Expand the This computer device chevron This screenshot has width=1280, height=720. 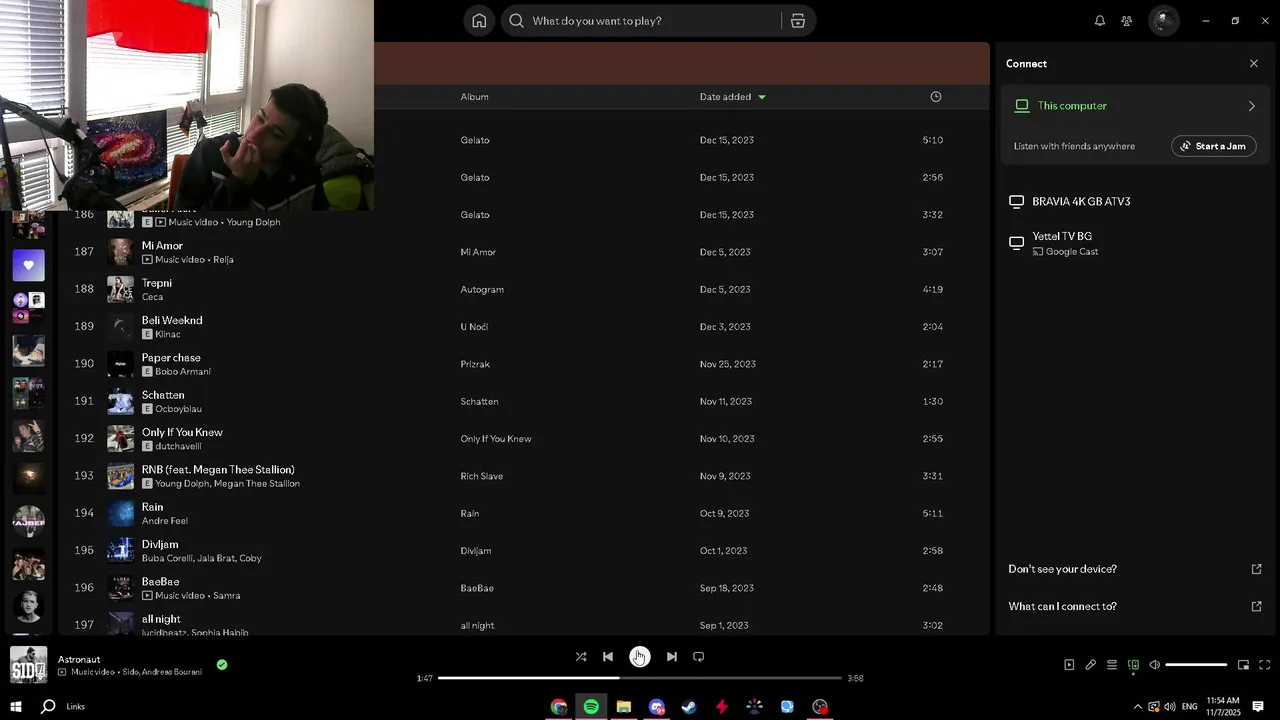coord(1252,106)
